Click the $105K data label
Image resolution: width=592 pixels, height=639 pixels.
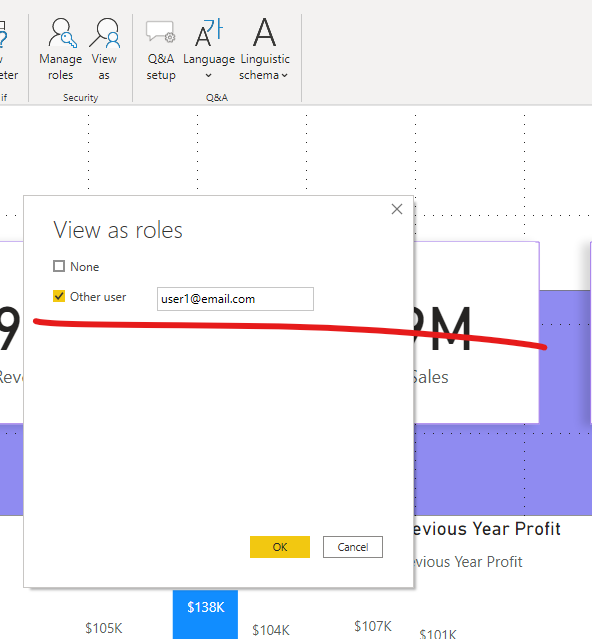pos(104,628)
